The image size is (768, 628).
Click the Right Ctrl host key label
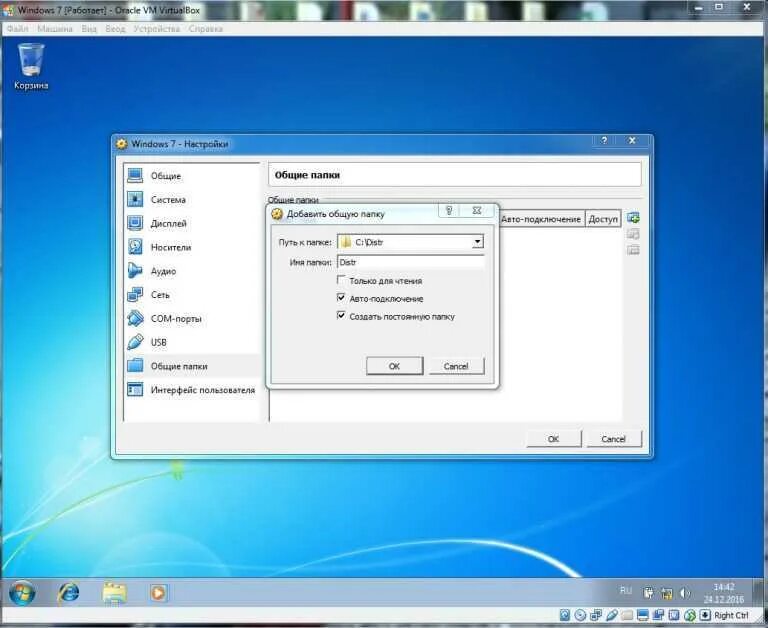point(731,616)
